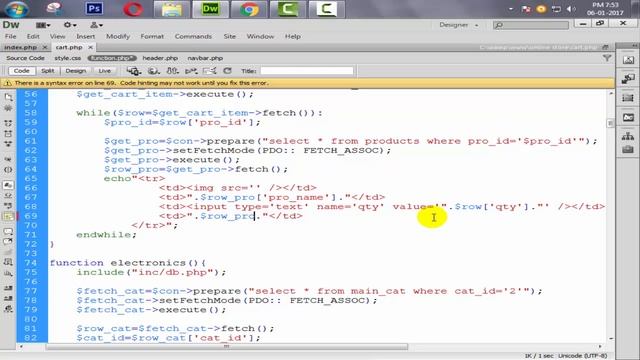
Task: Open the AP Elements panel icon
Action: point(628,98)
